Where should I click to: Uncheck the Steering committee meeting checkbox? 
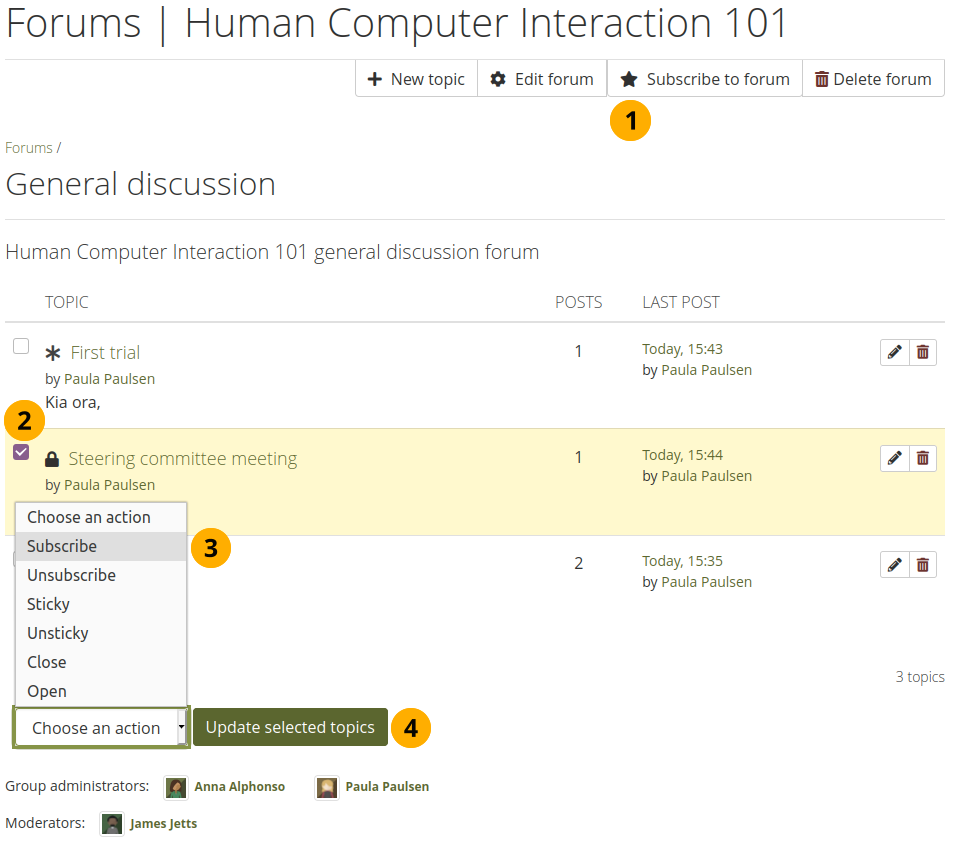21,452
